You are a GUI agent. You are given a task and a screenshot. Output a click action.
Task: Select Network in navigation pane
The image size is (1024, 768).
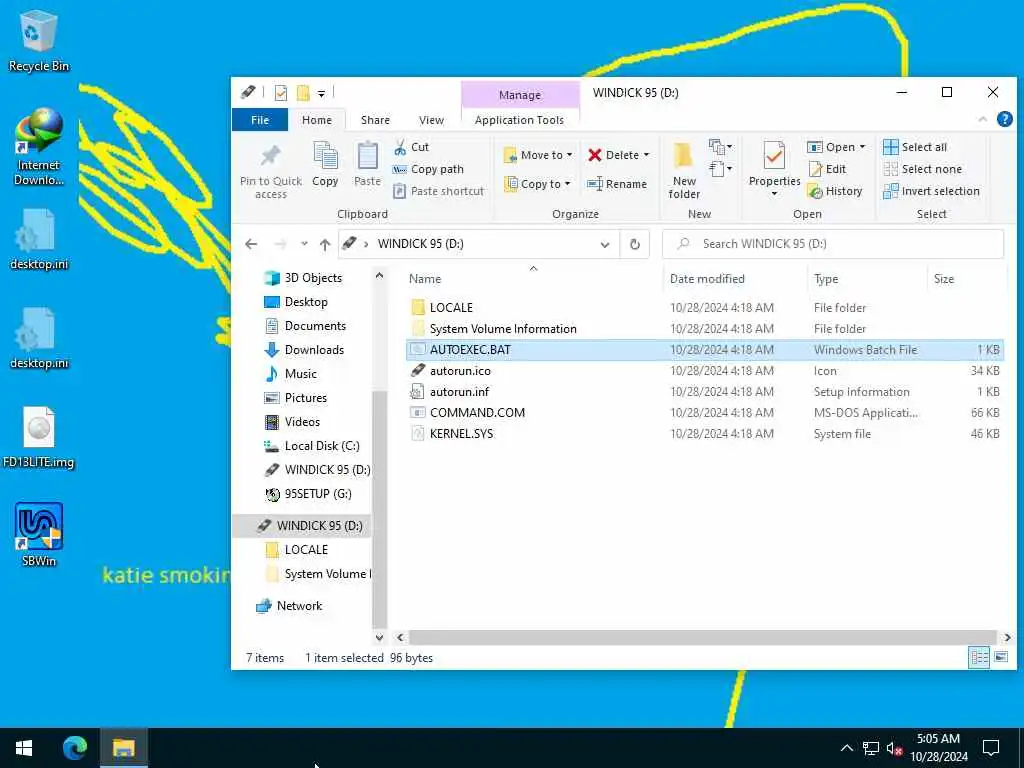pyautogui.click(x=289, y=606)
